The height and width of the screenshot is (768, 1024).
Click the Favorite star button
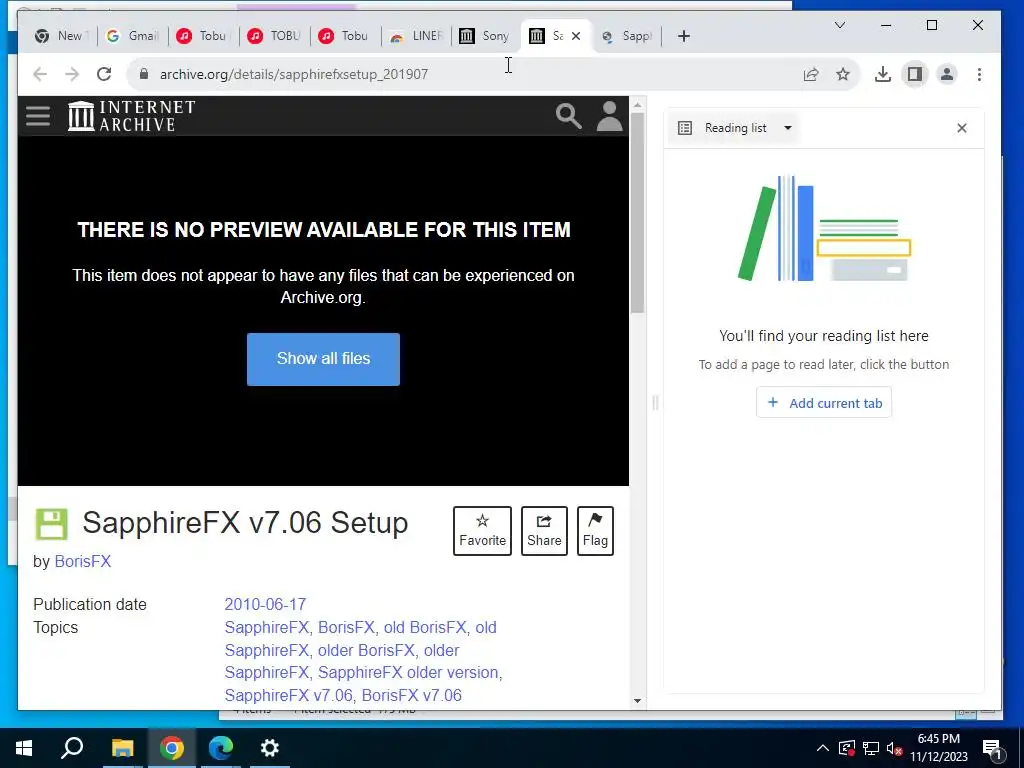[x=482, y=530]
